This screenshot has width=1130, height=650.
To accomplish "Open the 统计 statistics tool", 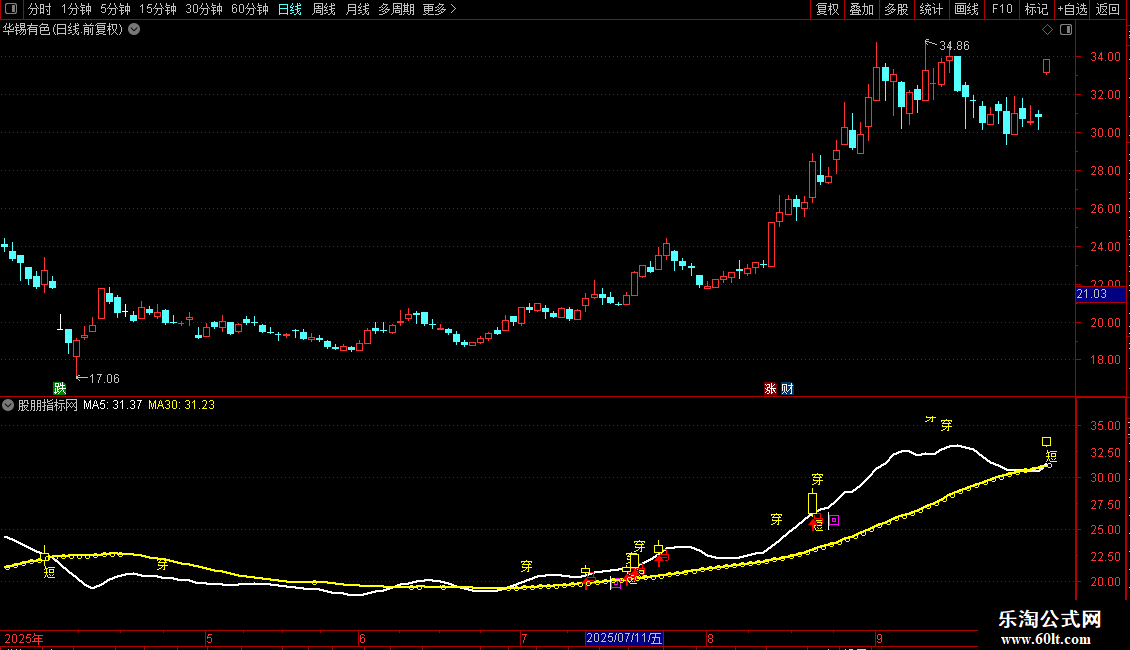I will point(930,9).
